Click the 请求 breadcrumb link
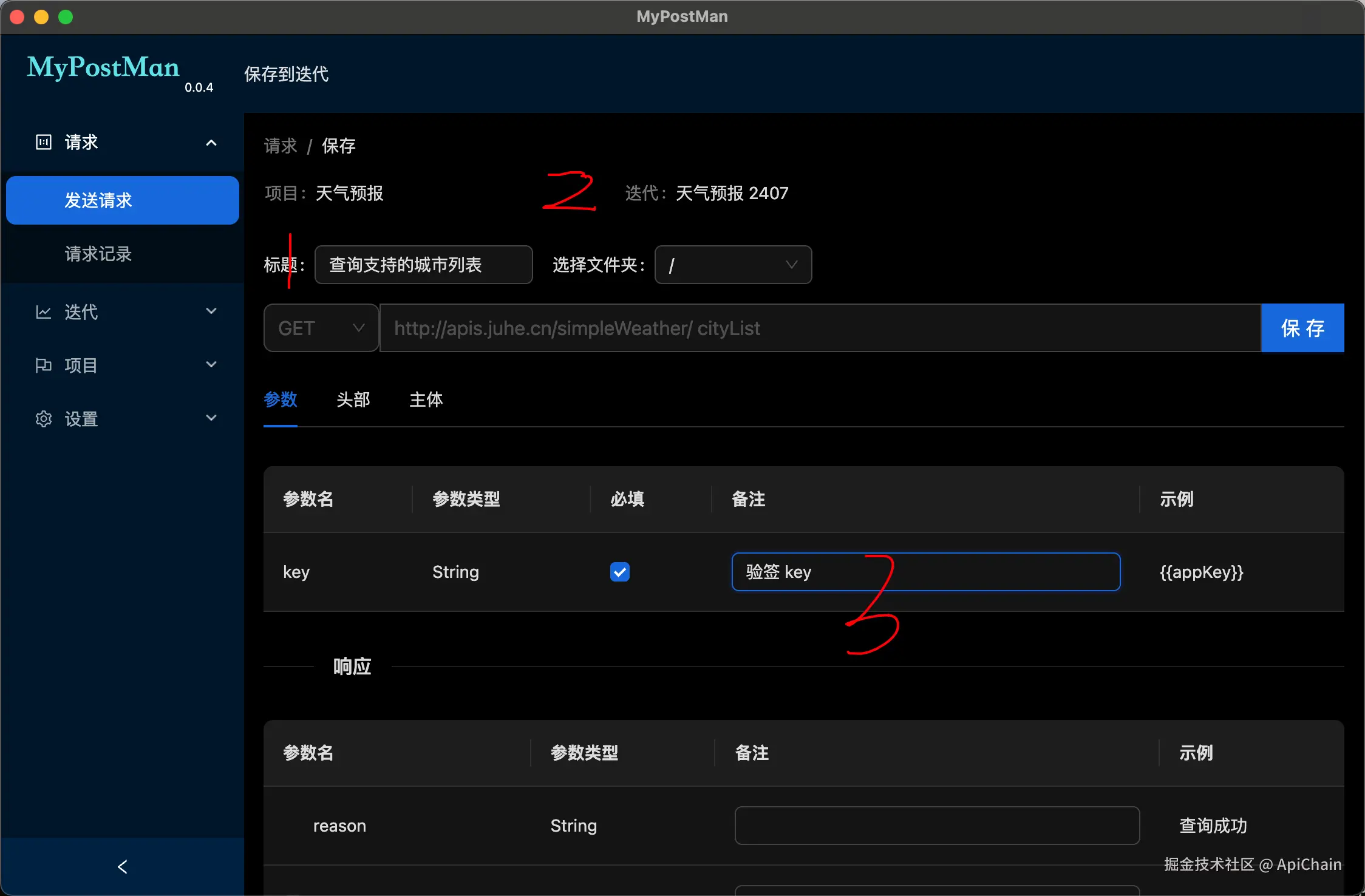 click(x=281, y=146)
